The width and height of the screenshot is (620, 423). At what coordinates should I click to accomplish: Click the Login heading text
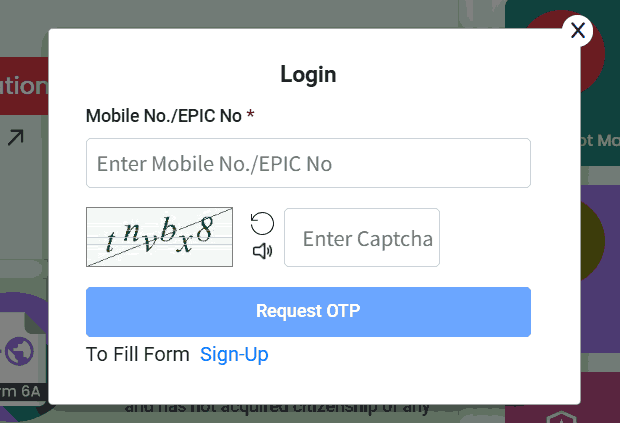click(x=308, y=74)
